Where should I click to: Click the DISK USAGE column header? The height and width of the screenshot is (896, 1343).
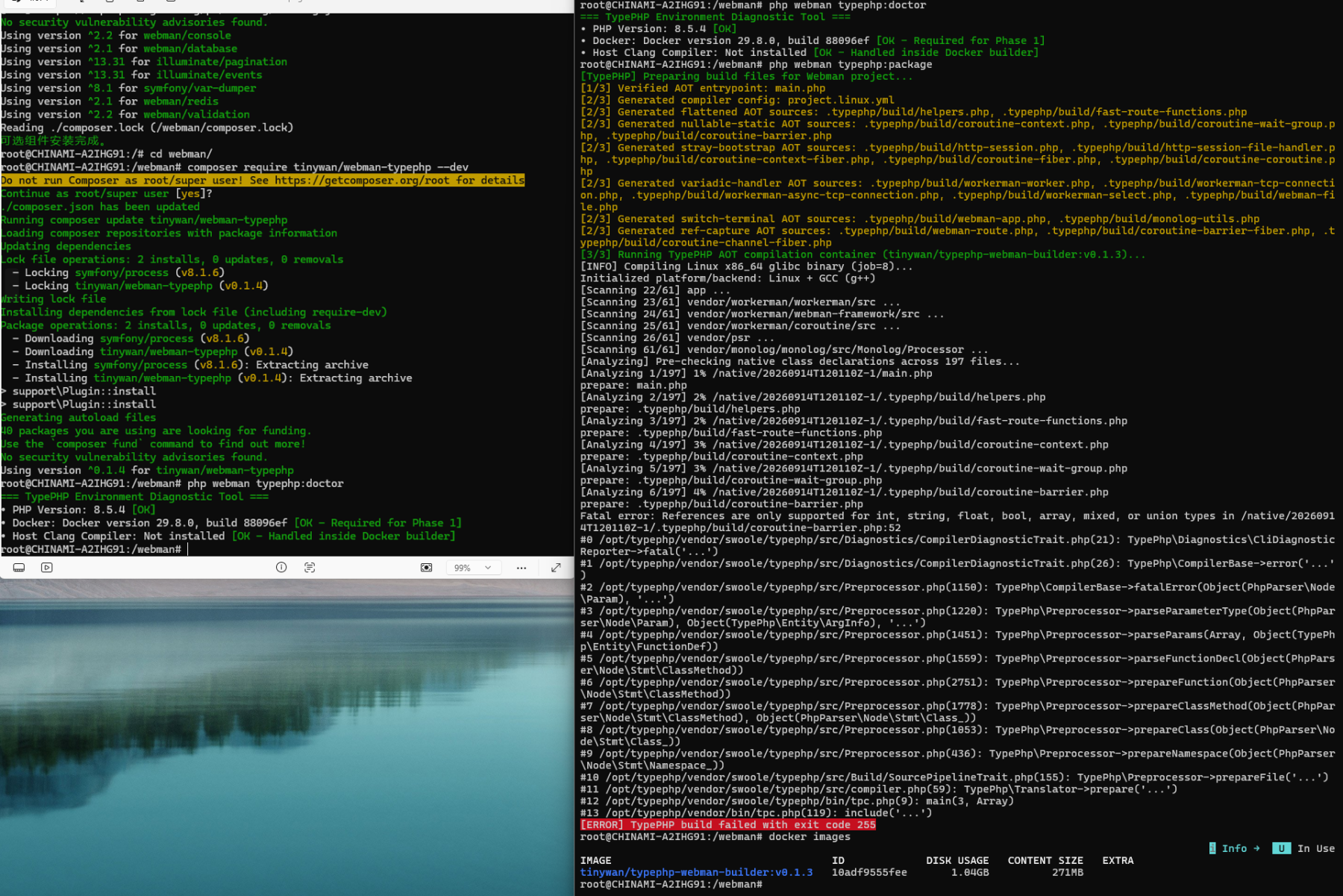[x=957, y=860]
